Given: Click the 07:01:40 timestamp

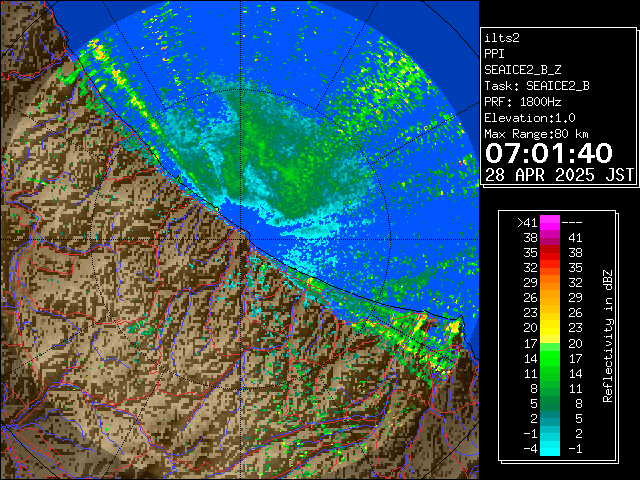Looking at the screenshot, I should click(x=549, y=153).
